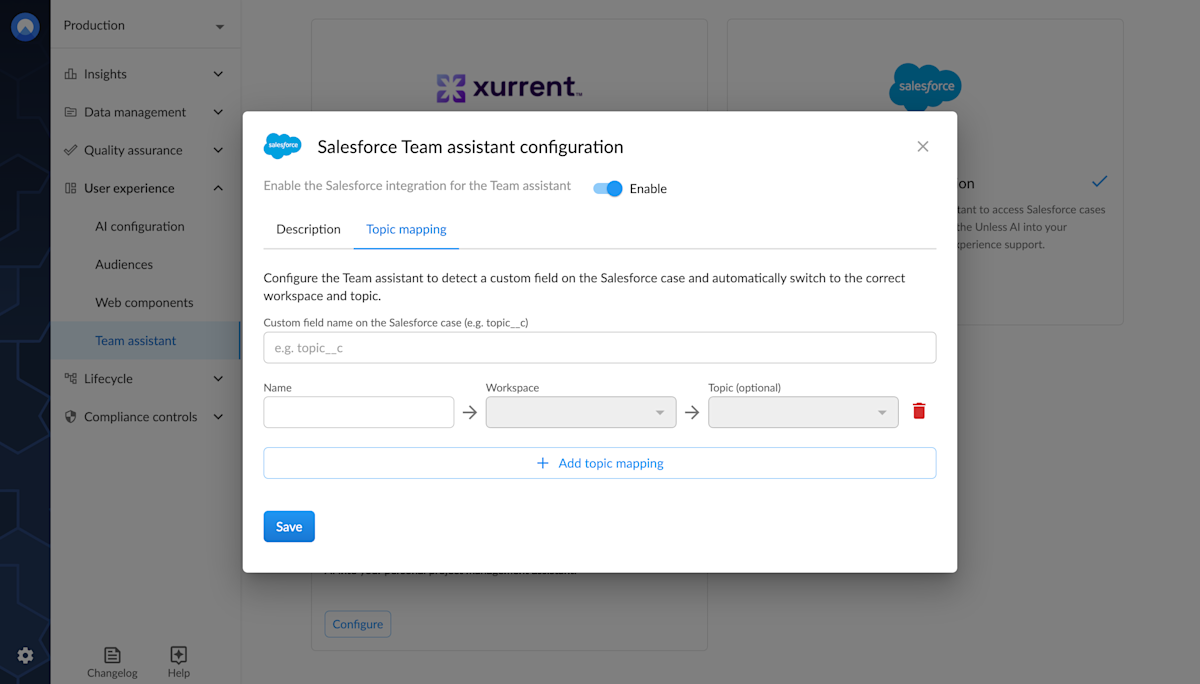Click the Help icon at the bottom
This screenshot has height=684, width=1200.
(x=178, y=656)
